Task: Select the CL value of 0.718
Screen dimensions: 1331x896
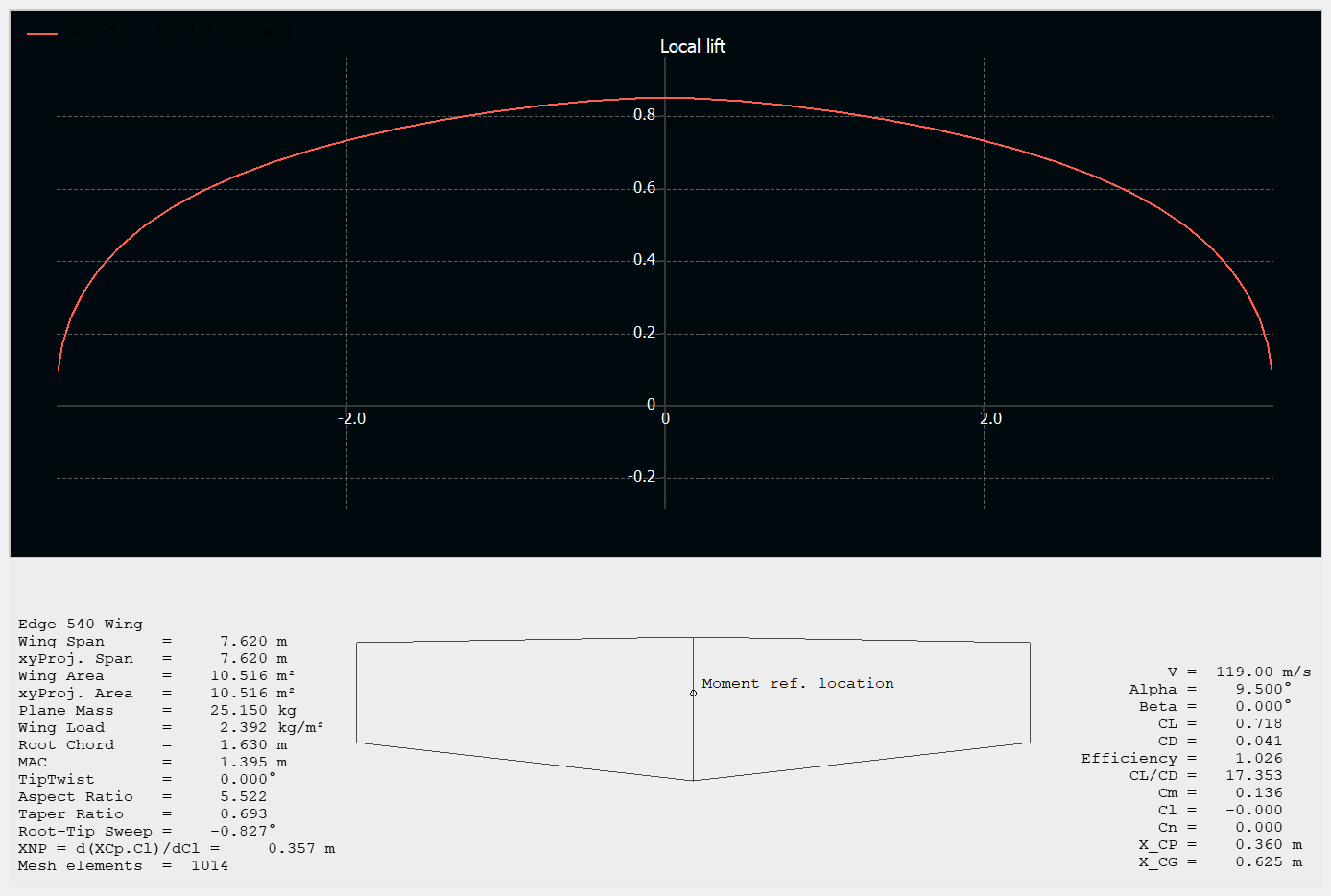Action: coord(1257,723)
